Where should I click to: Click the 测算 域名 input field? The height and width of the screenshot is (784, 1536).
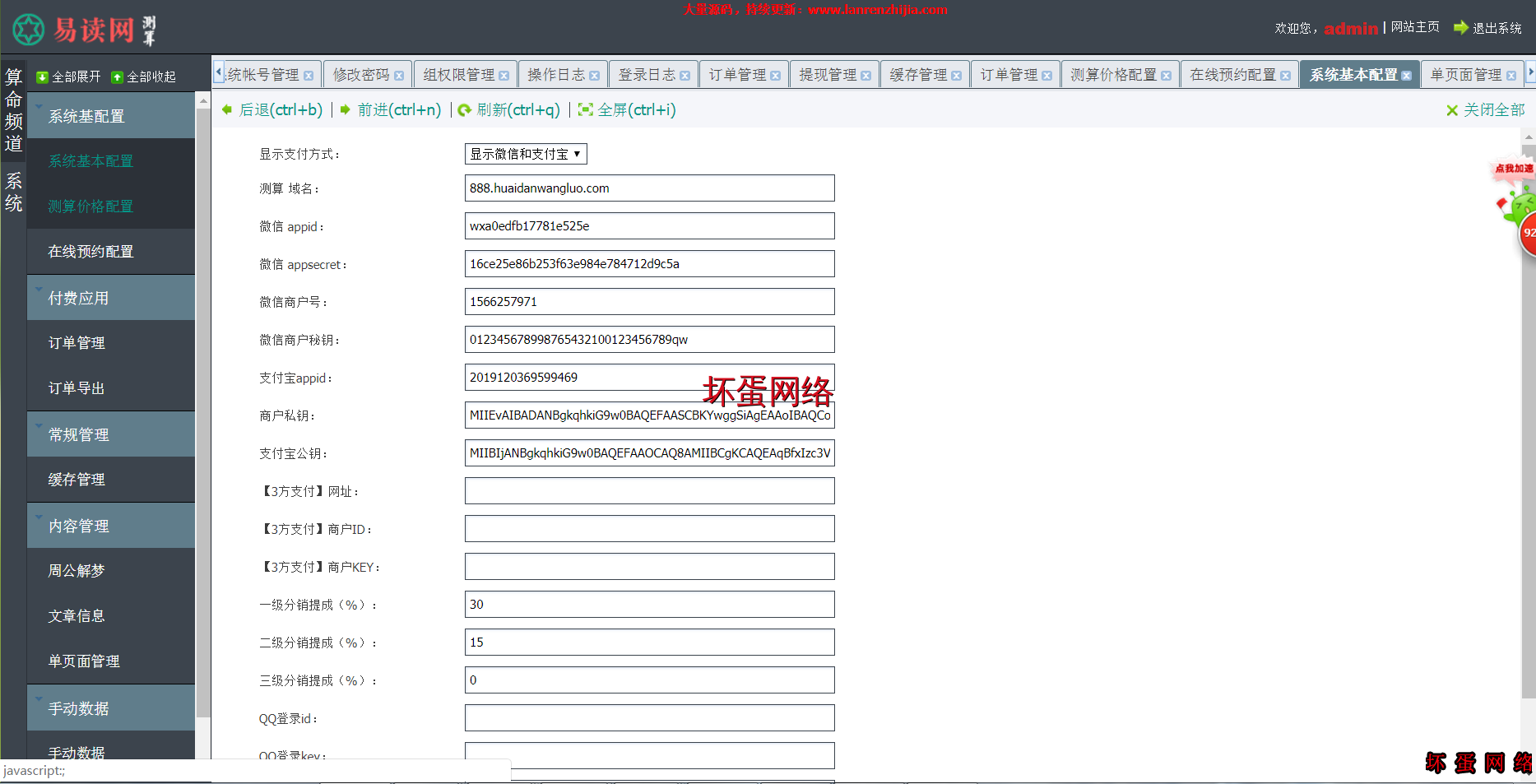pos(649,188)
